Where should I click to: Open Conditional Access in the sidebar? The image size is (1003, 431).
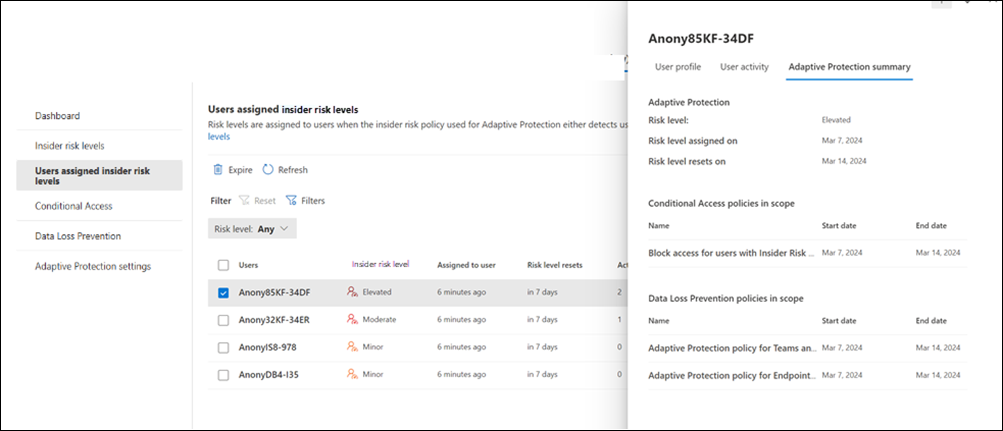click(73, 206)
